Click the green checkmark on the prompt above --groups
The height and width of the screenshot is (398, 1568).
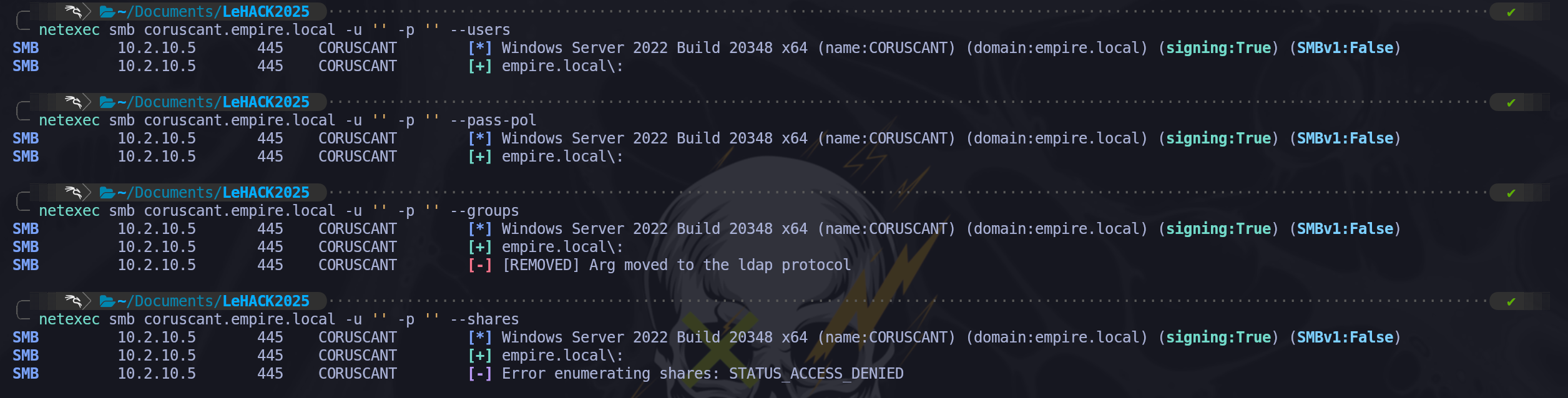pyautogui.click(x=1511, y=193)
